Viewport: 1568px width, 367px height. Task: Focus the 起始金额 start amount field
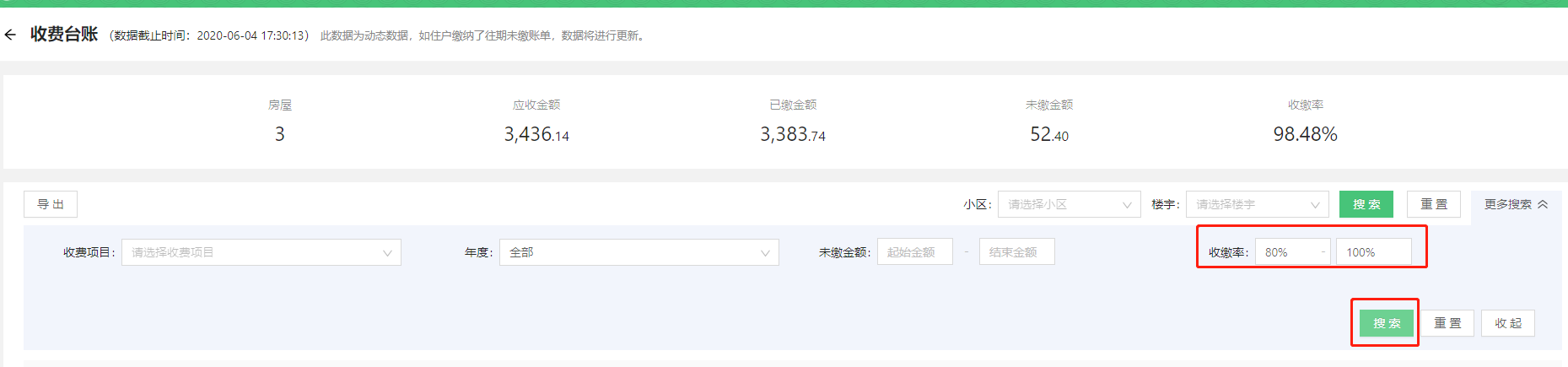(915, 251)
